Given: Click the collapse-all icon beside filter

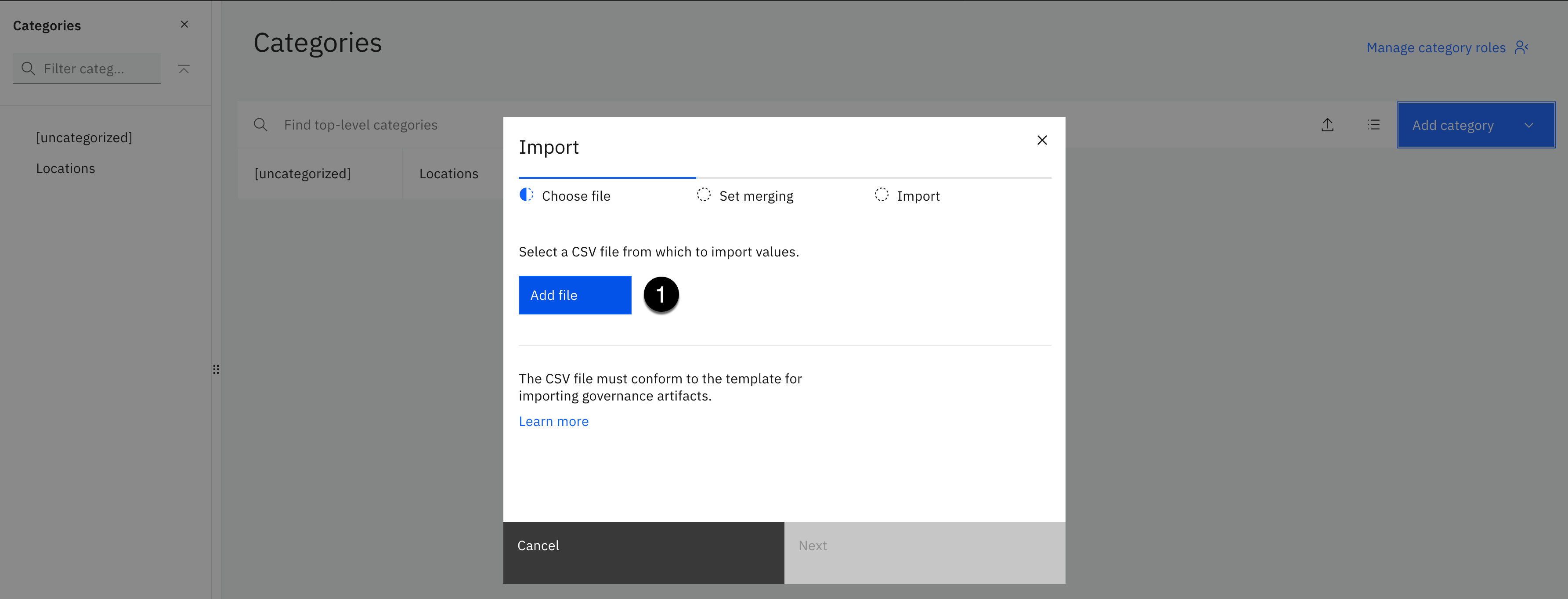Looking at the screenshot, I should 184,69.
